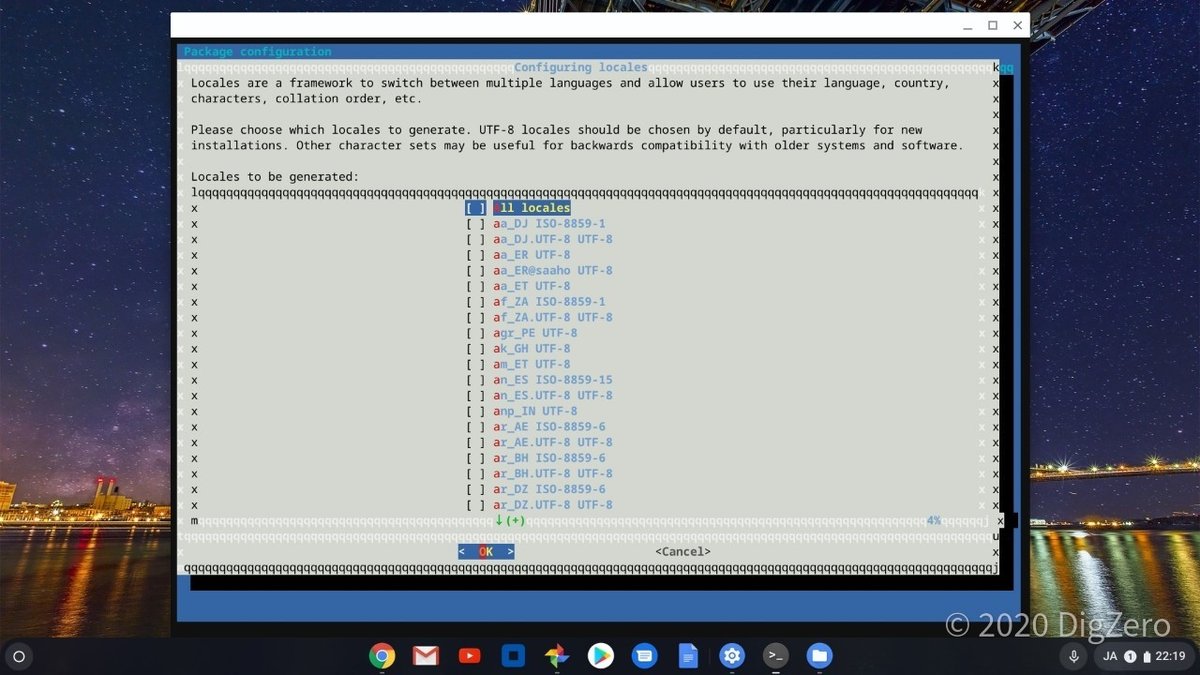This screenshot has height=675, width=1200.
Task: Click the 'Locales to be generated:' label
Action: pyautogui.click(x=275, y=177)
